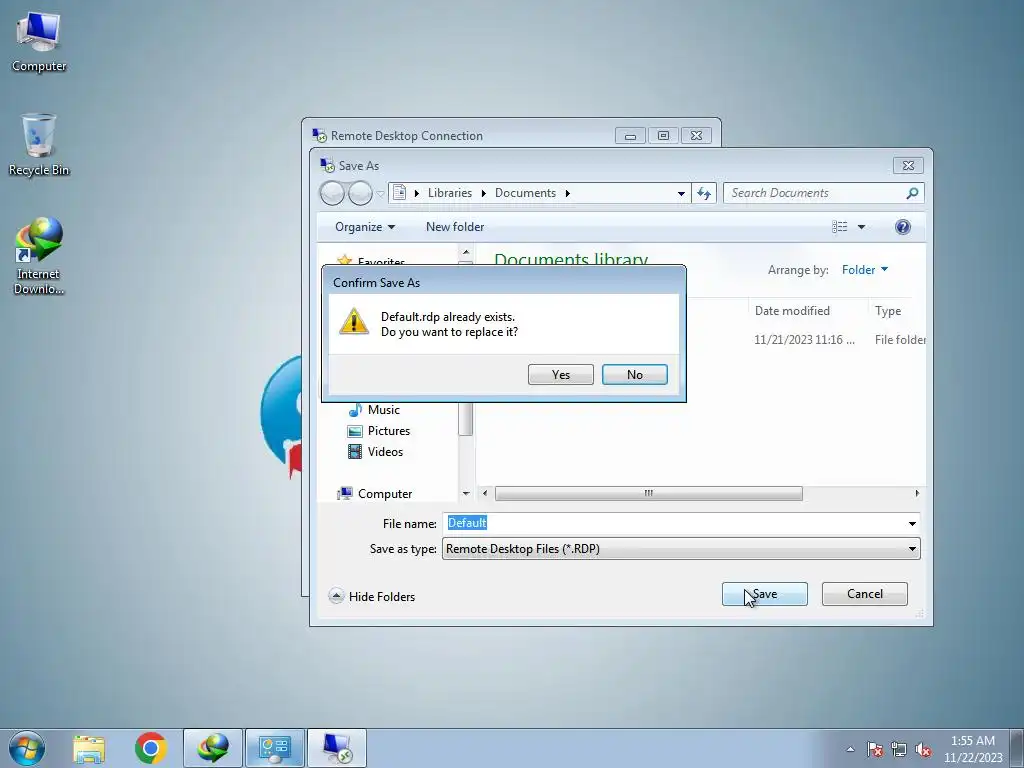Click the horizontal scrollbar thumb in file list

point(648,493)
